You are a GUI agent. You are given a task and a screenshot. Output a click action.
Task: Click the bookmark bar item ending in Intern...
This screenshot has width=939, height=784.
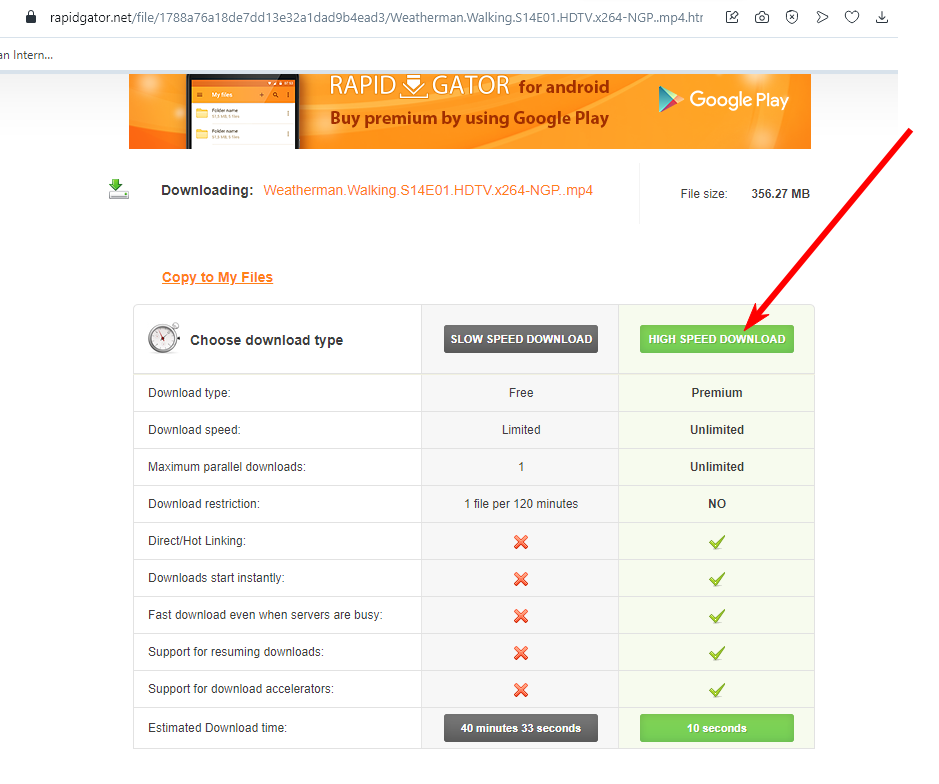point(26,55)
